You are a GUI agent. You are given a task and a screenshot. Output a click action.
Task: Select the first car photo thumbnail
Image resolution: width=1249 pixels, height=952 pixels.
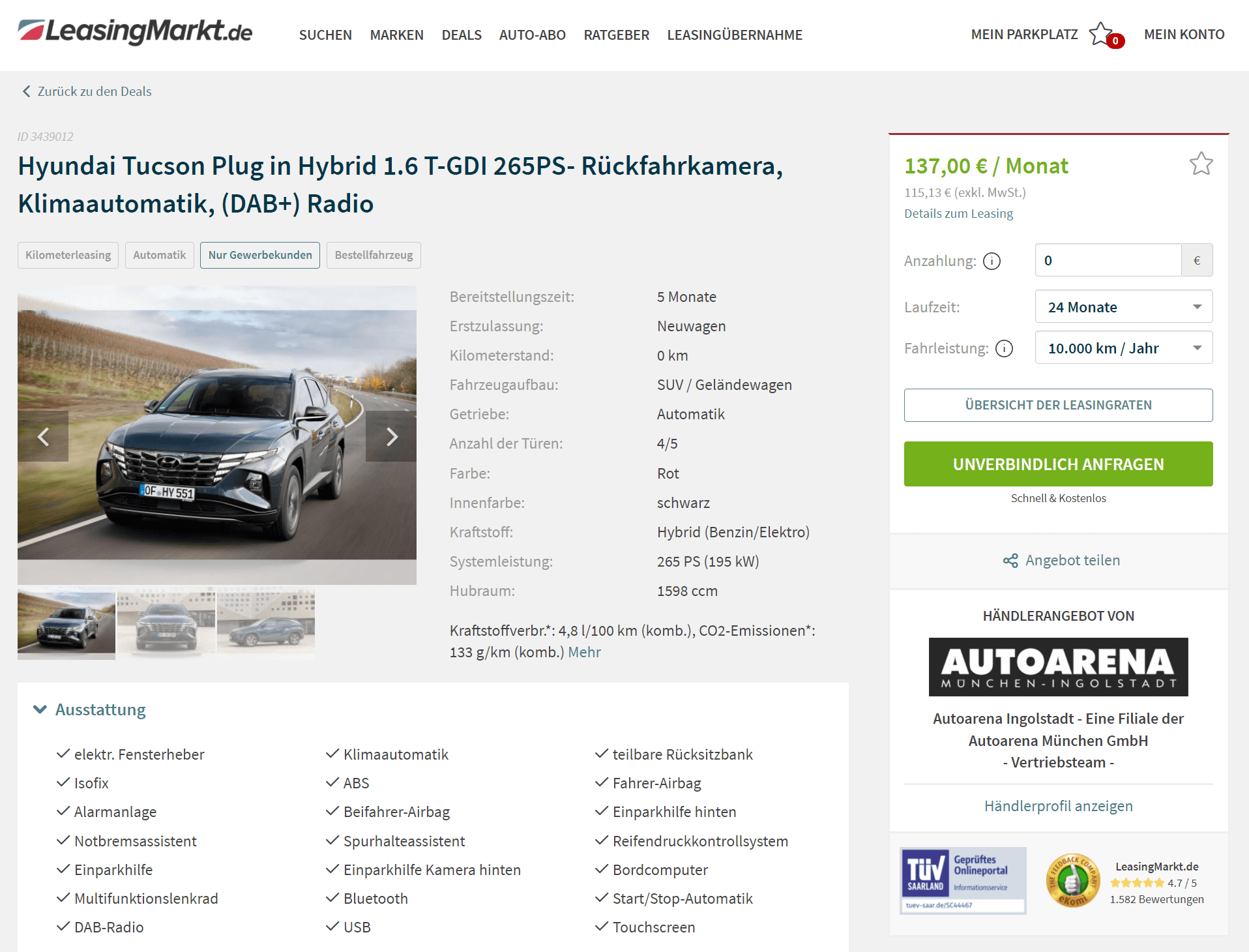click(66, 623)
